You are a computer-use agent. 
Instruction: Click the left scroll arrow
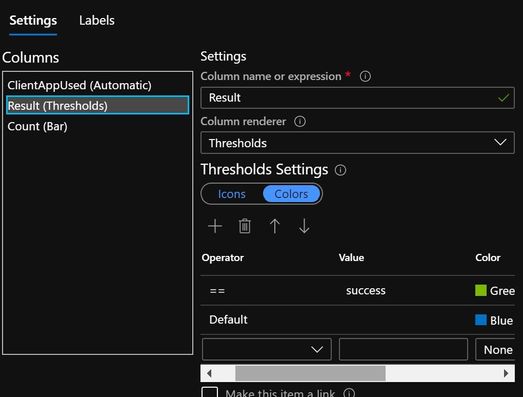209,373
